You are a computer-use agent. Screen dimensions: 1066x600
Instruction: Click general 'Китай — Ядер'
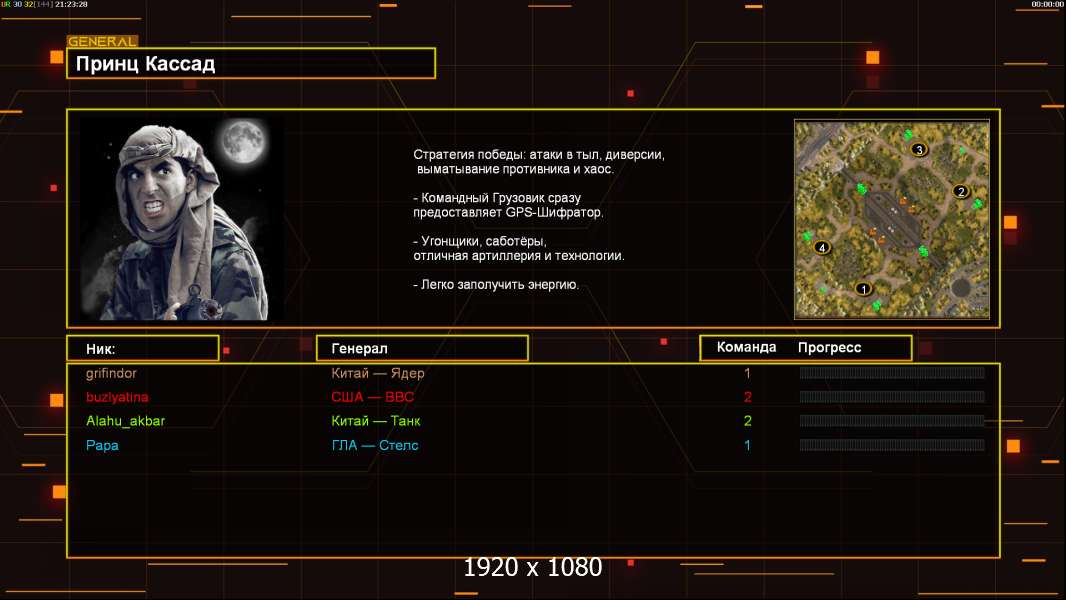[x=378, y=373]
